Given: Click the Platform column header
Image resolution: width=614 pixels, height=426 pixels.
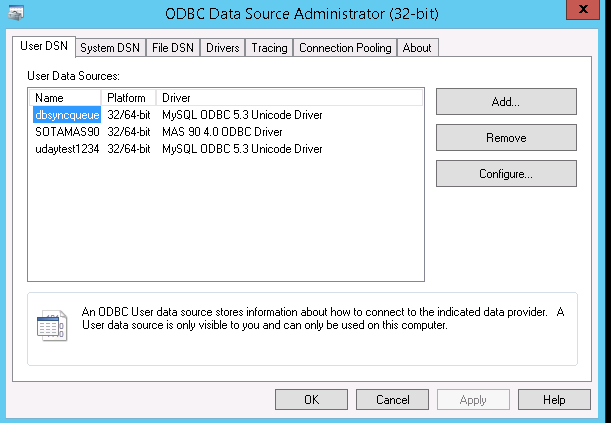Looking at the screenshot, I should (129, 98).
